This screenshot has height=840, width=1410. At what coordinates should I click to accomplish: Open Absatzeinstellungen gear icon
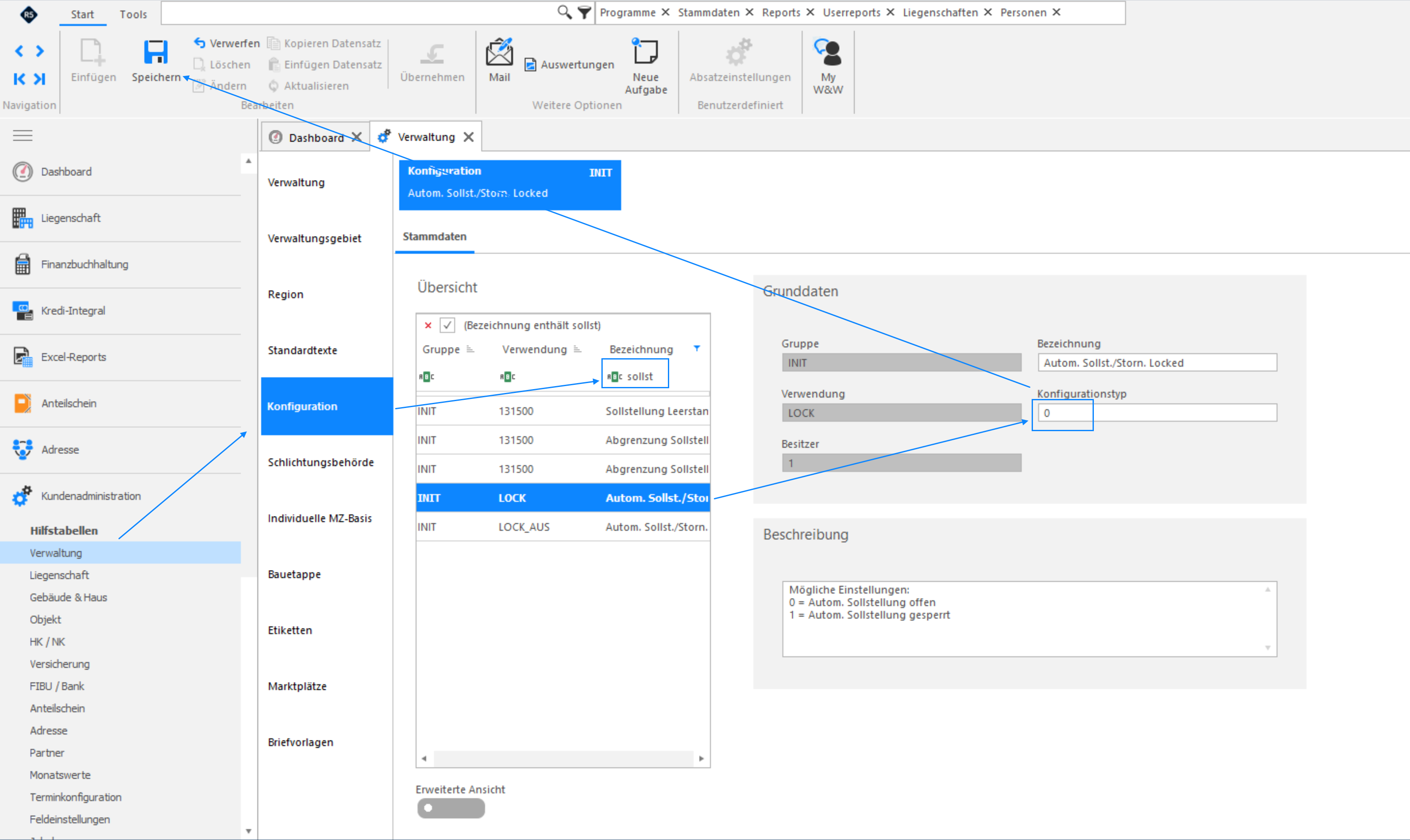click(739, 51)
